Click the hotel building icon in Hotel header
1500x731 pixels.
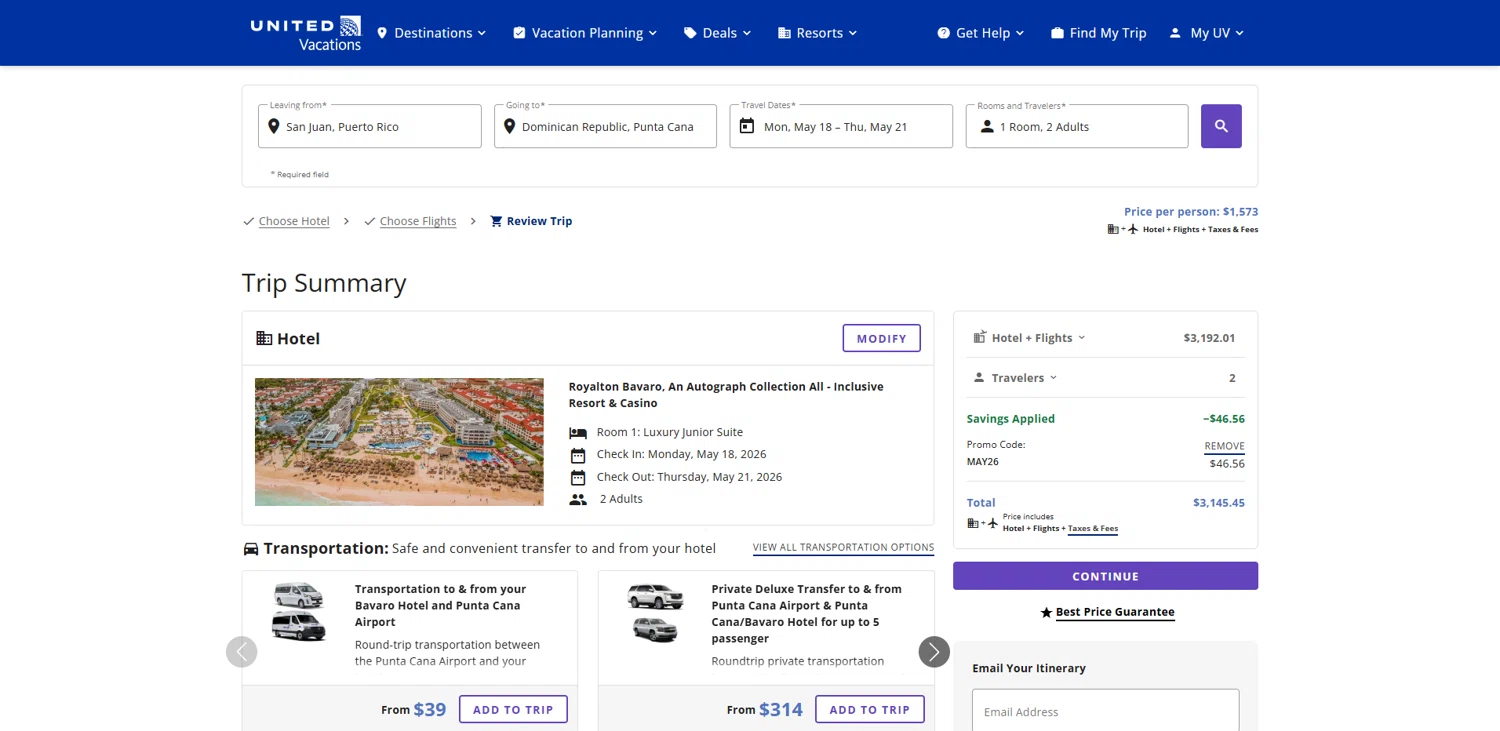(264, 338)
